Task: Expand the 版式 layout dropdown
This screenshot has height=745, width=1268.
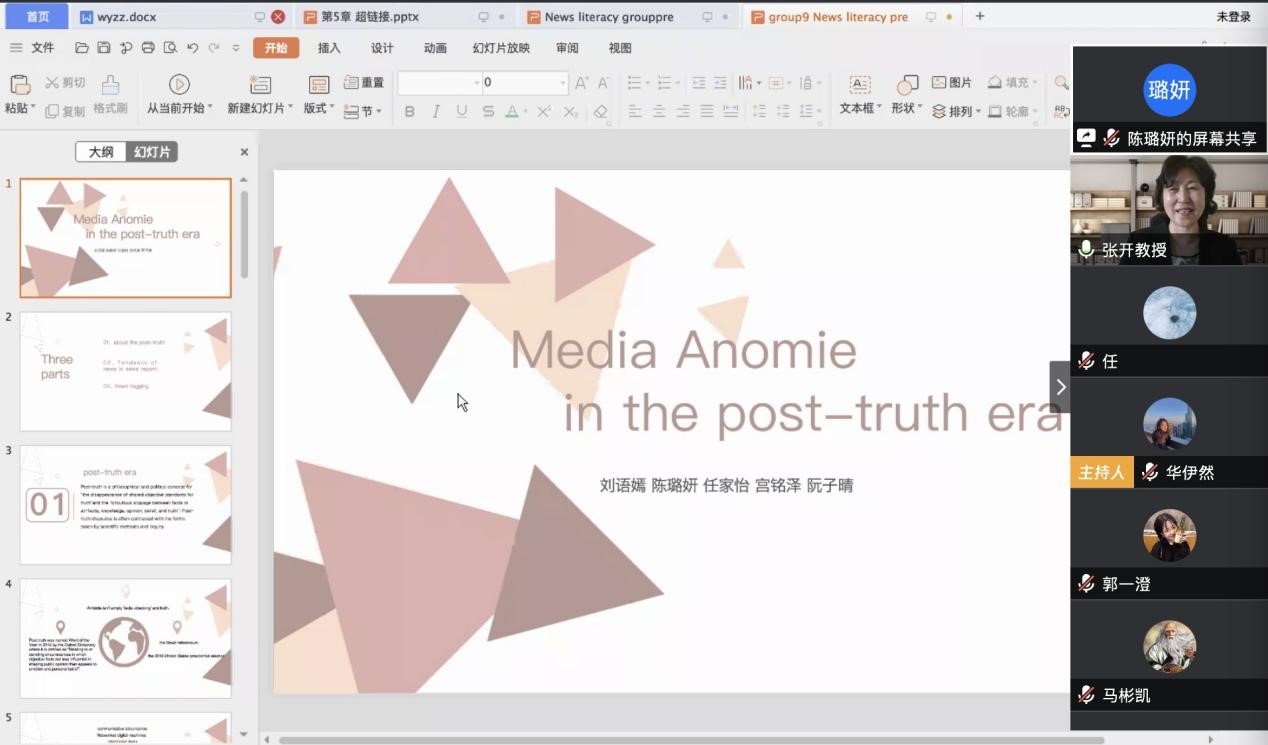Action: pos(319,108)
